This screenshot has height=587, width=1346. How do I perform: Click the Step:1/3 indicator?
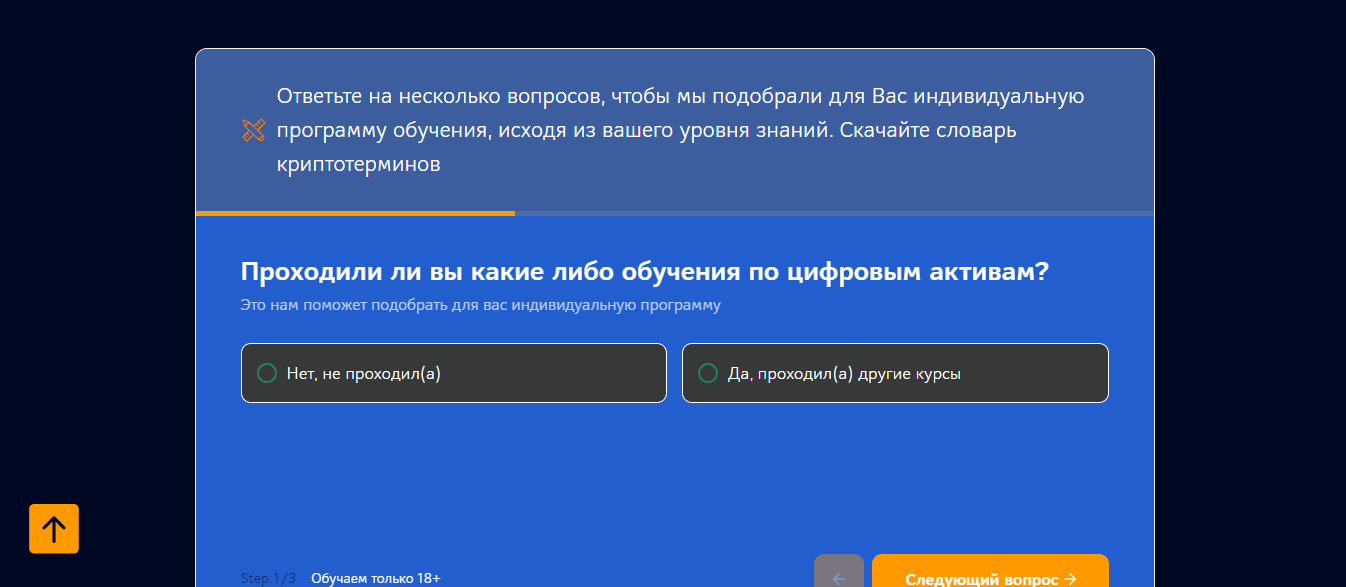[x=268, y=578]
